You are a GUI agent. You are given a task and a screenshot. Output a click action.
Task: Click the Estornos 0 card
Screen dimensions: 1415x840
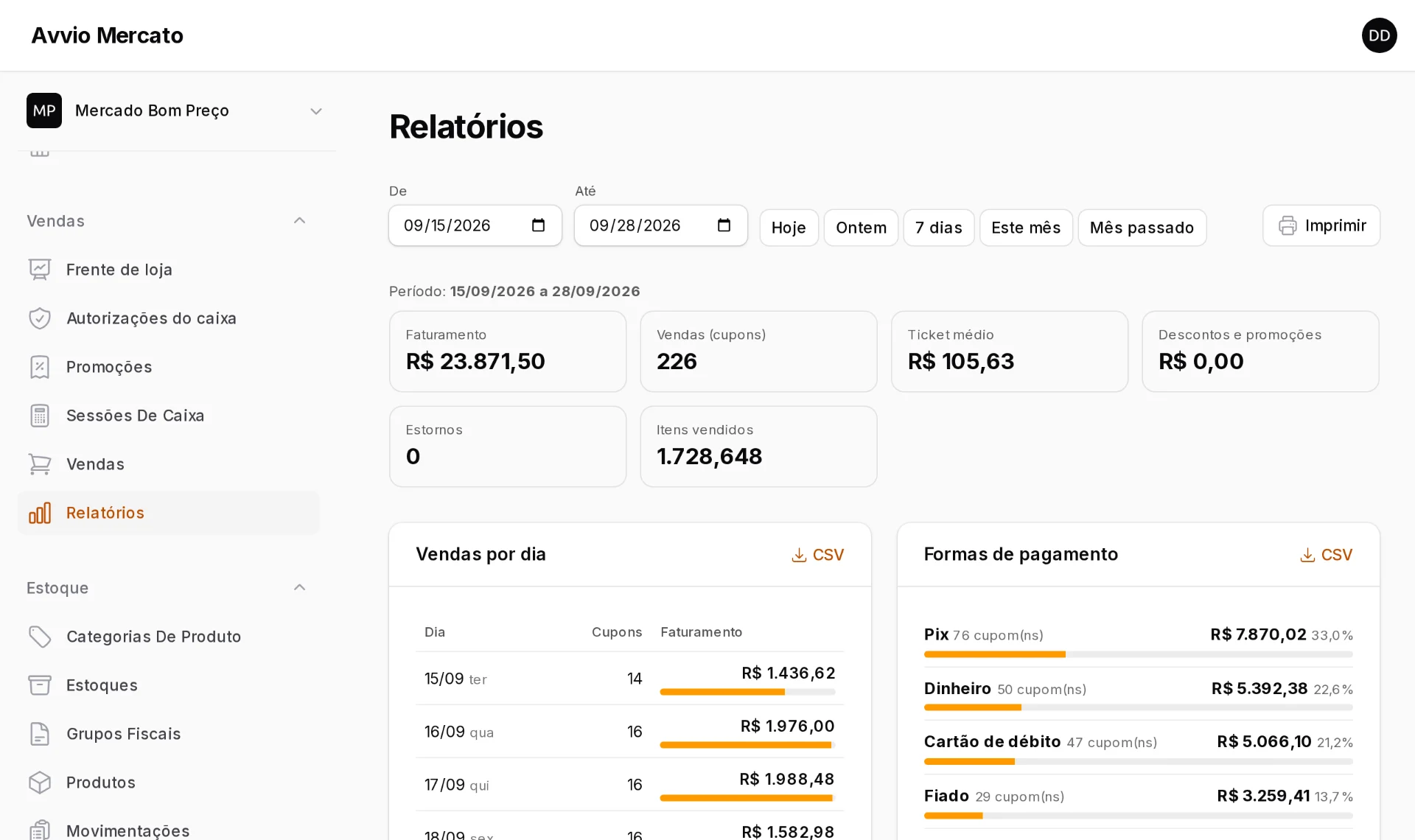click(508, 447)
